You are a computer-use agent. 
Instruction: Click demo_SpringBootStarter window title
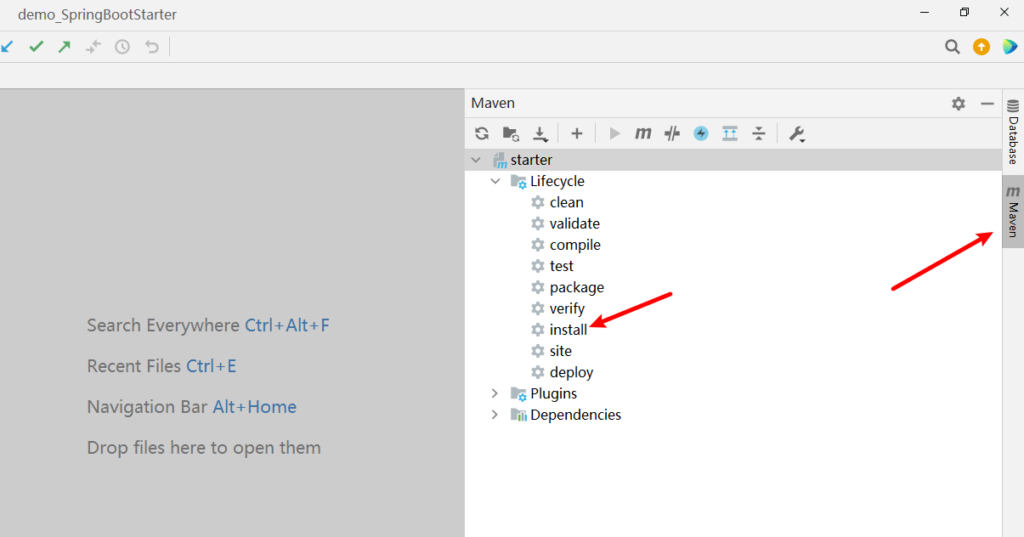tap(97, 14)
